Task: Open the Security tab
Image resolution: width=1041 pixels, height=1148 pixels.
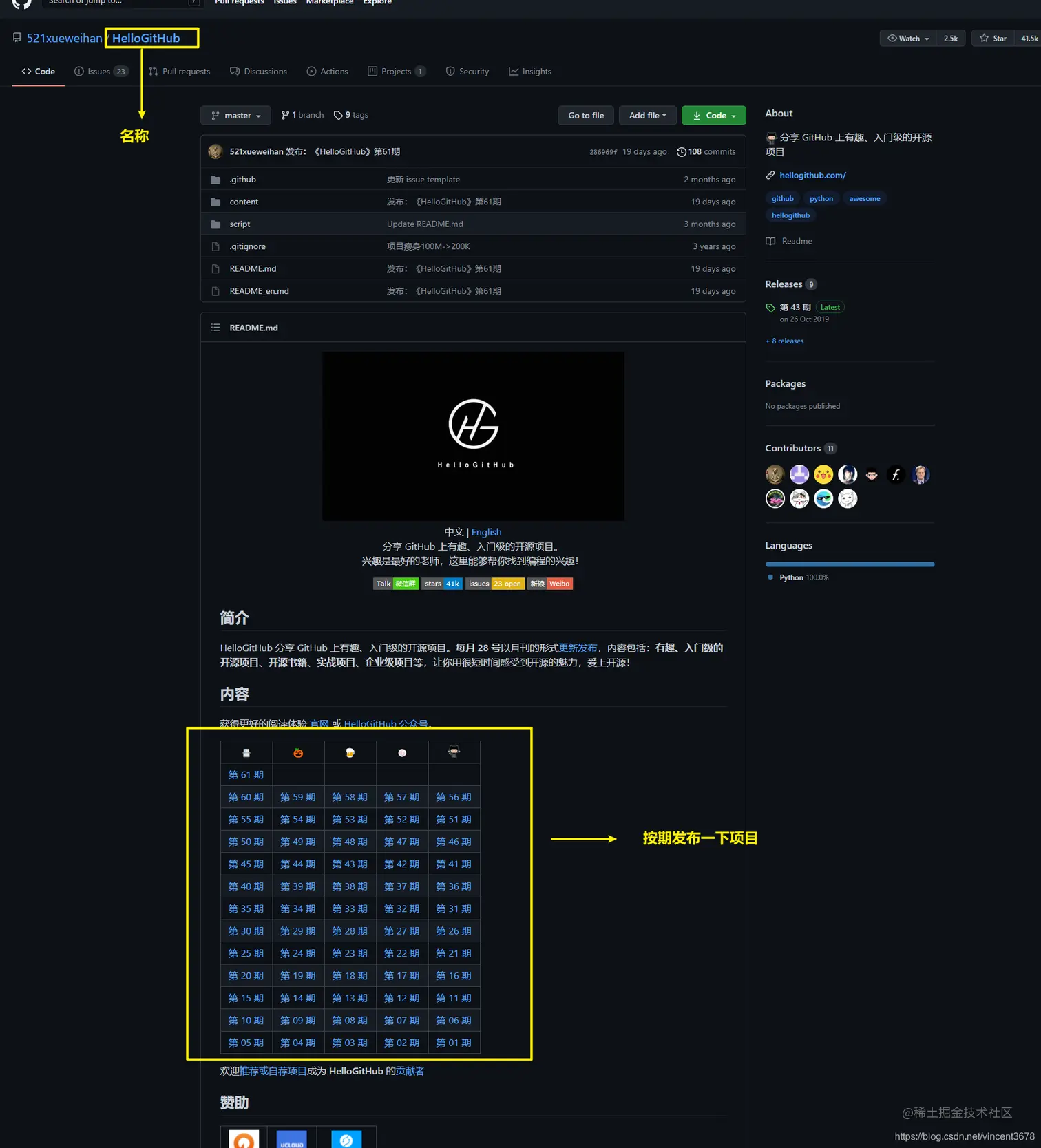Action: tap(467, 72)
